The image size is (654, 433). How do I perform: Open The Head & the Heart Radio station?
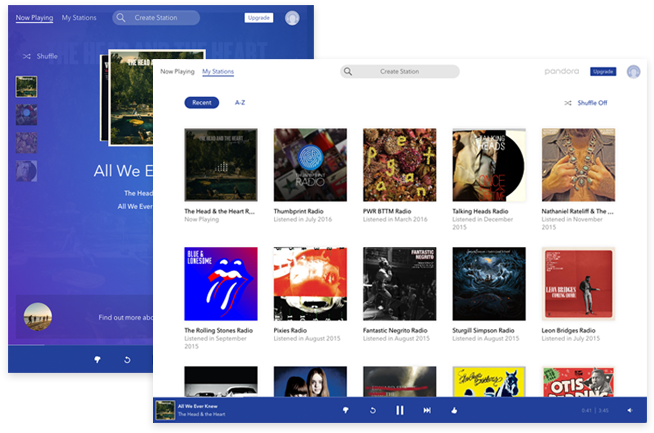coord(221,165)
